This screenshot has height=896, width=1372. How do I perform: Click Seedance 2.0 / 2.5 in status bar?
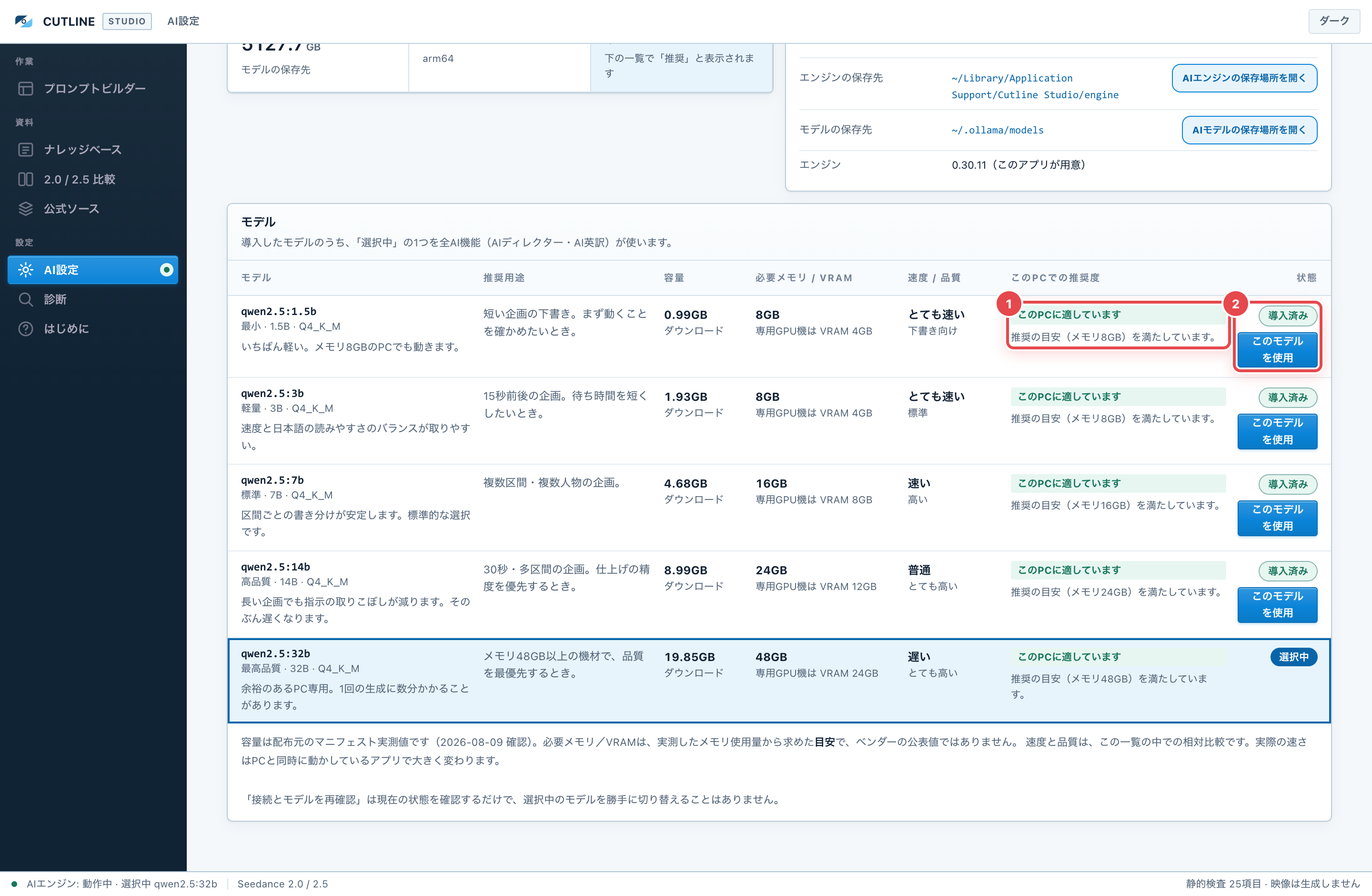pyautogui.click(x=282, y=883)
